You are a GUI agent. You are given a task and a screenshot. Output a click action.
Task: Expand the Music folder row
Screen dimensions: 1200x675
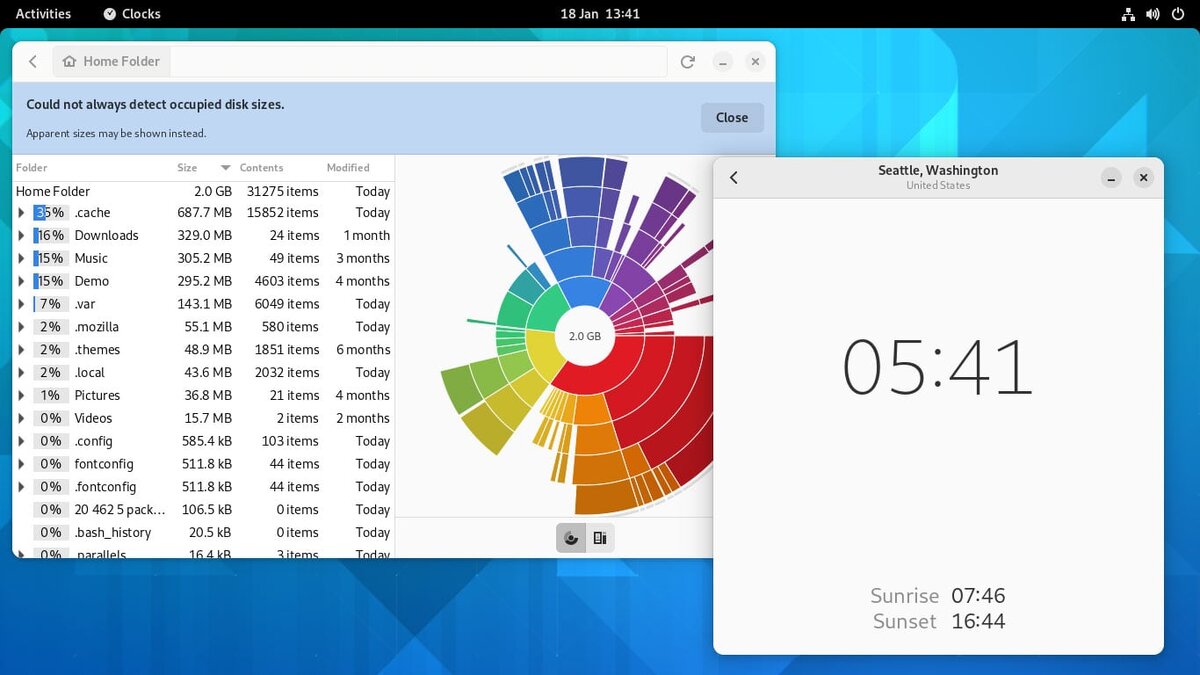(x=21, y=259)
